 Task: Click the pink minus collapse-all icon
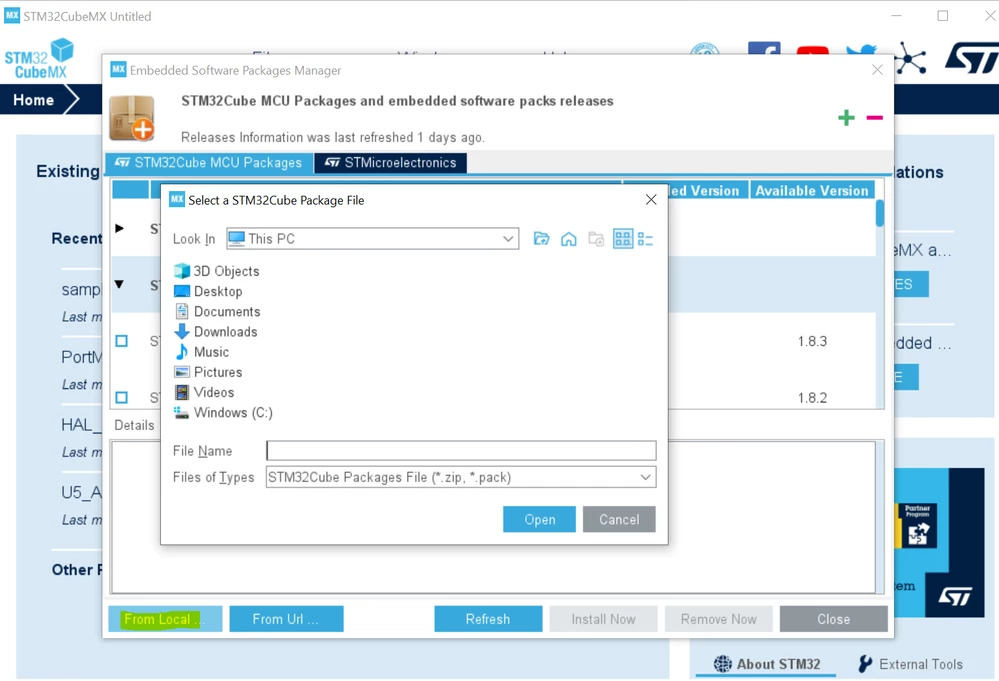point(874,117)
